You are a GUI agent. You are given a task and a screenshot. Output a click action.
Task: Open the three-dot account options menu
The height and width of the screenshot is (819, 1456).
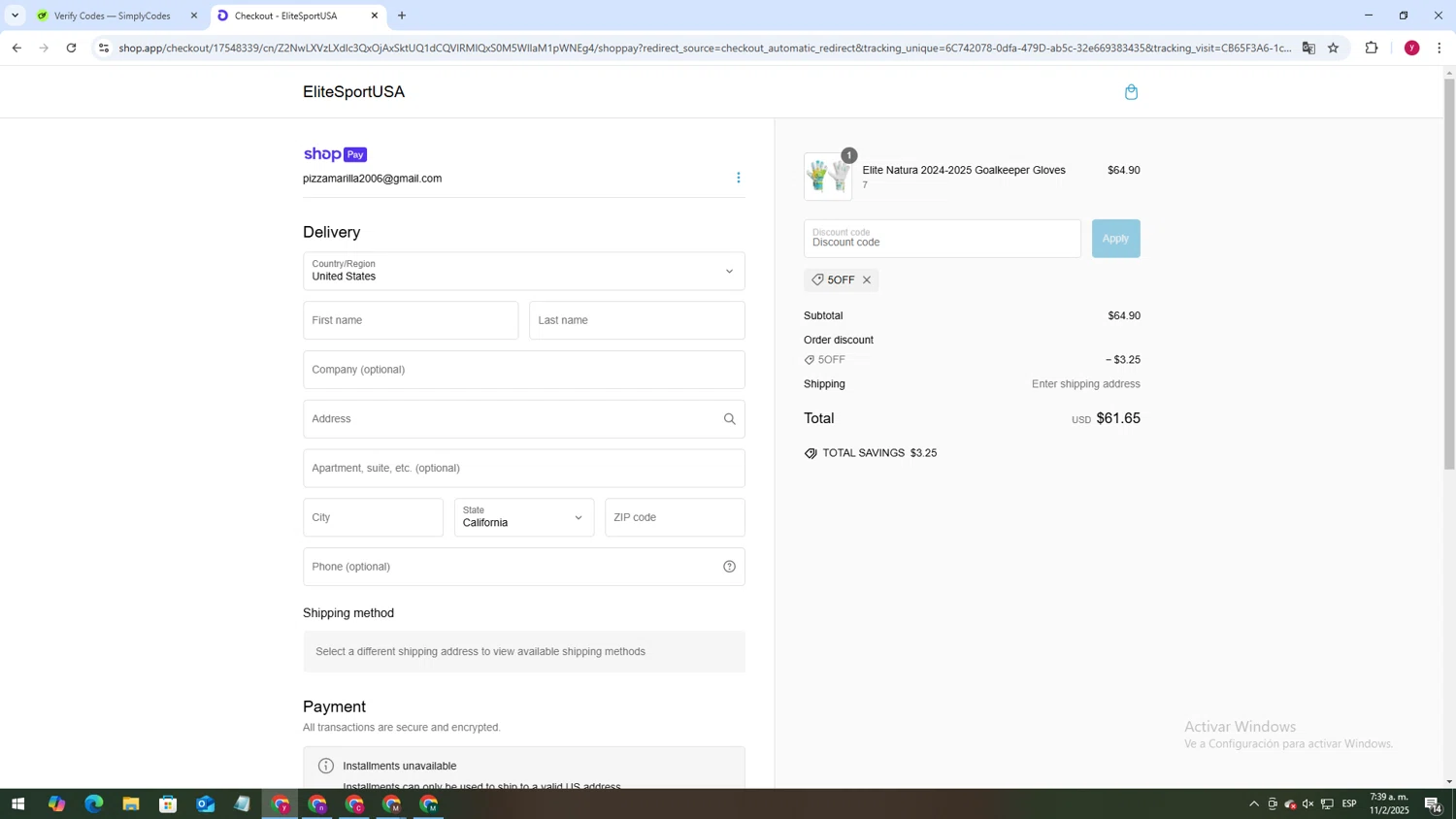click(x=738, y=178)
